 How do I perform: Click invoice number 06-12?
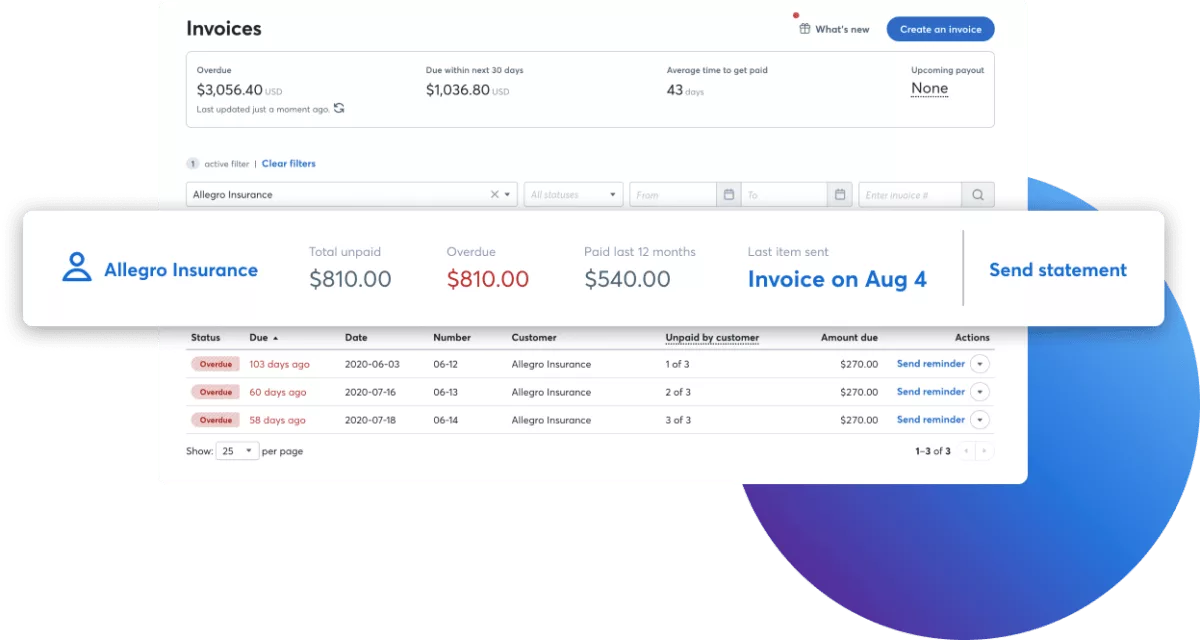click(446, 365)
